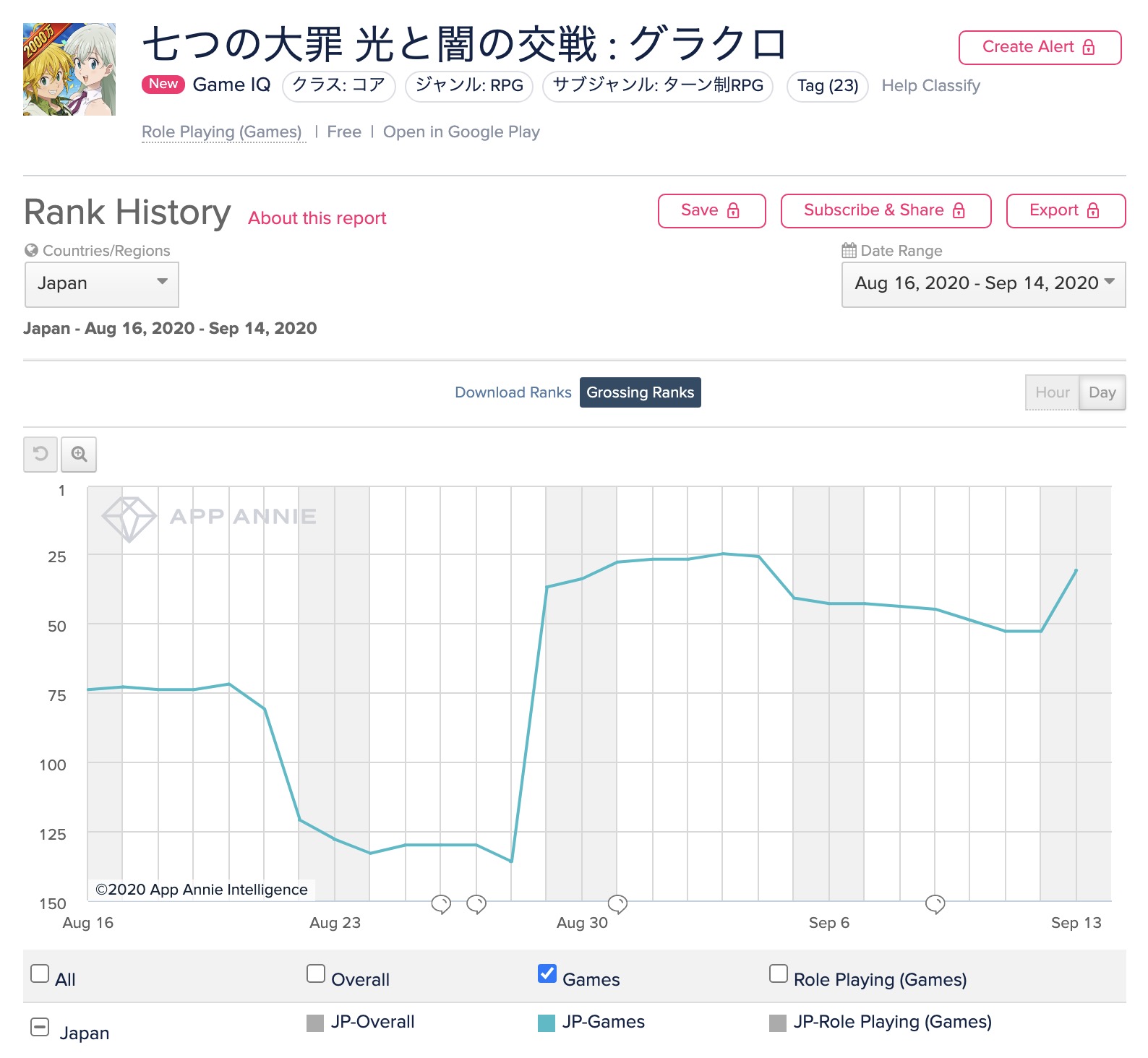Open the Role Playing (Games) category link

pos(222,132)
